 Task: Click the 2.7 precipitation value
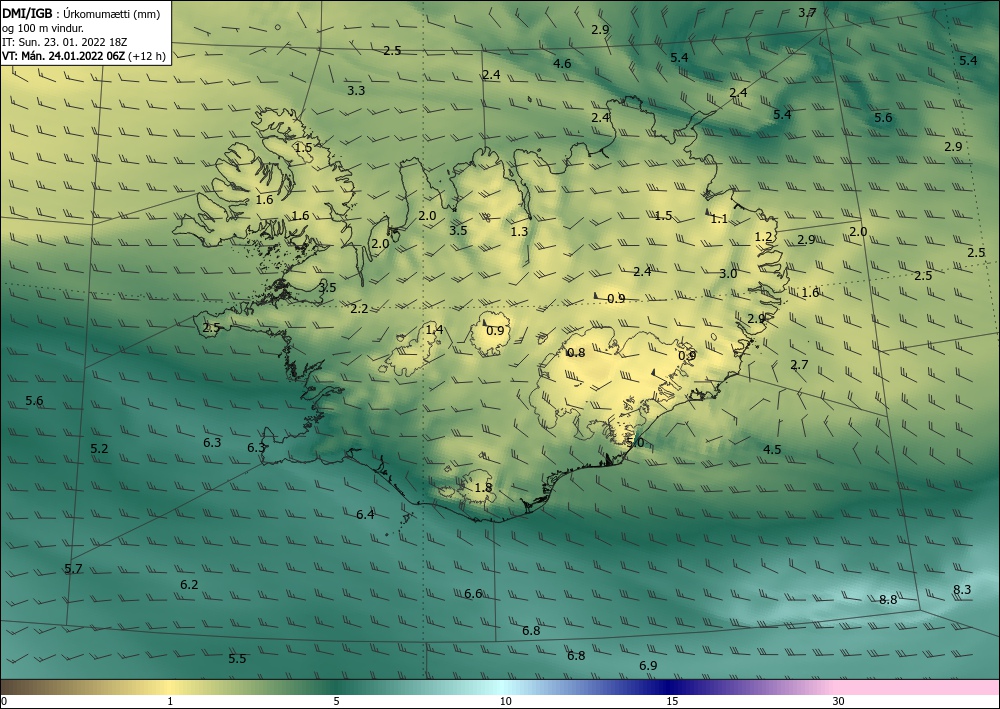(799, 365)
